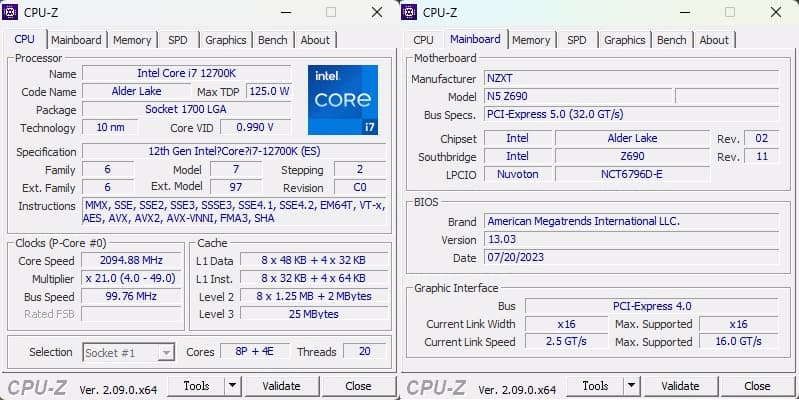799x400 pixels.
Task: Click the Instructions list text
Action: [234, 212]
